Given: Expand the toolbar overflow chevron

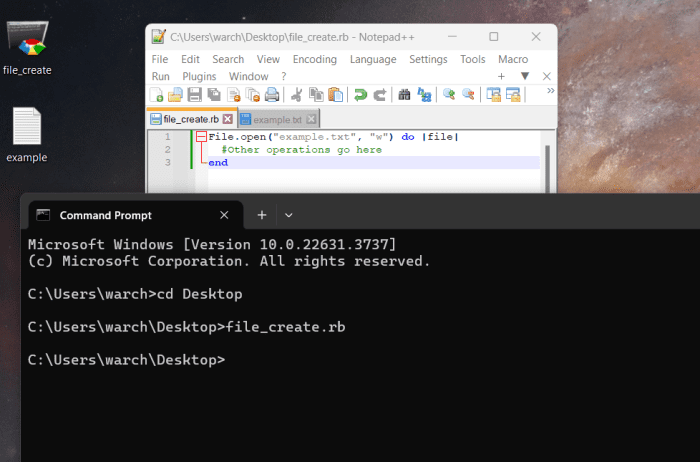Looking at the screenshot, I should tap(549, 92).
